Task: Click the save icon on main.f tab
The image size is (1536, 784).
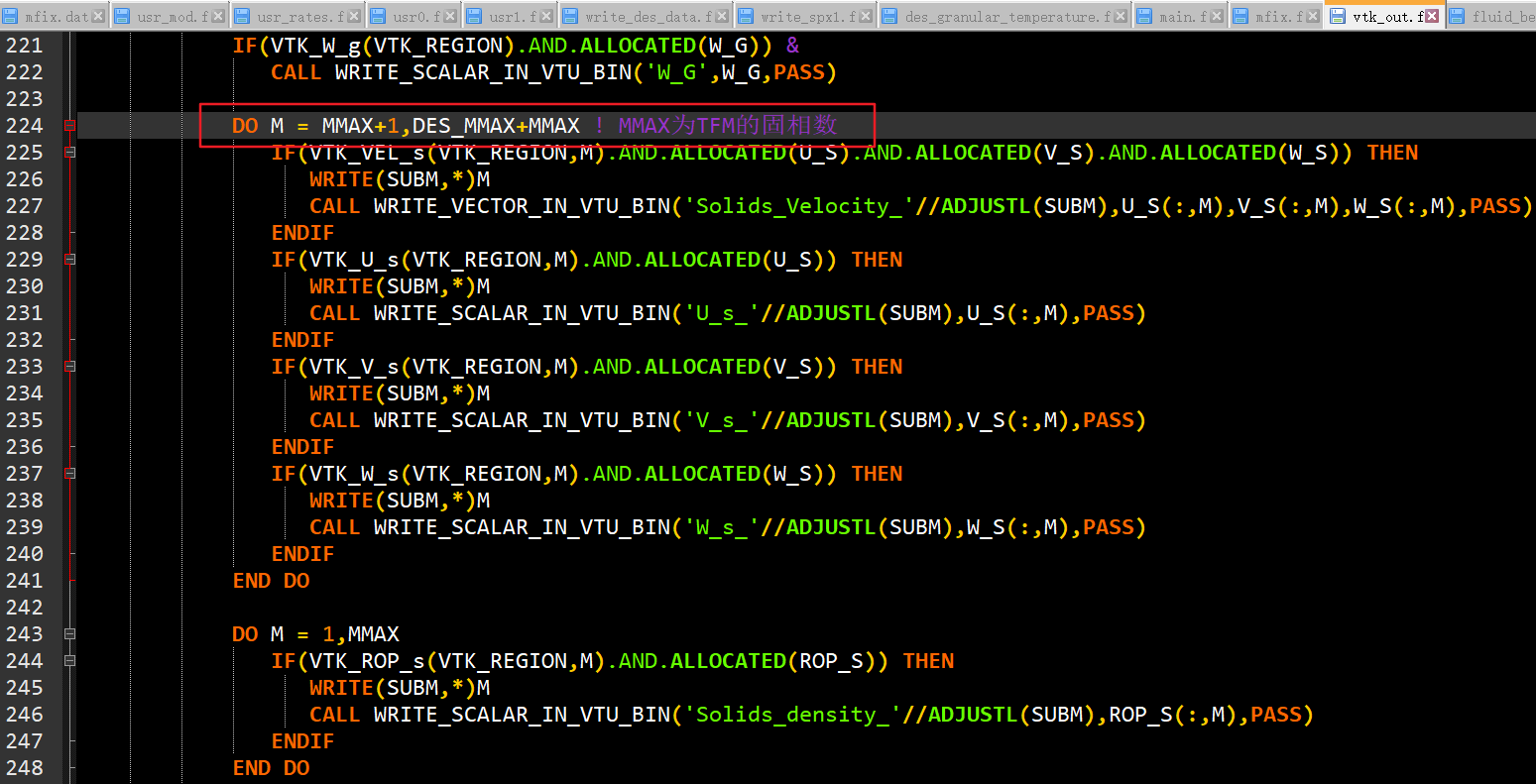Action: tap(1142, 17)
